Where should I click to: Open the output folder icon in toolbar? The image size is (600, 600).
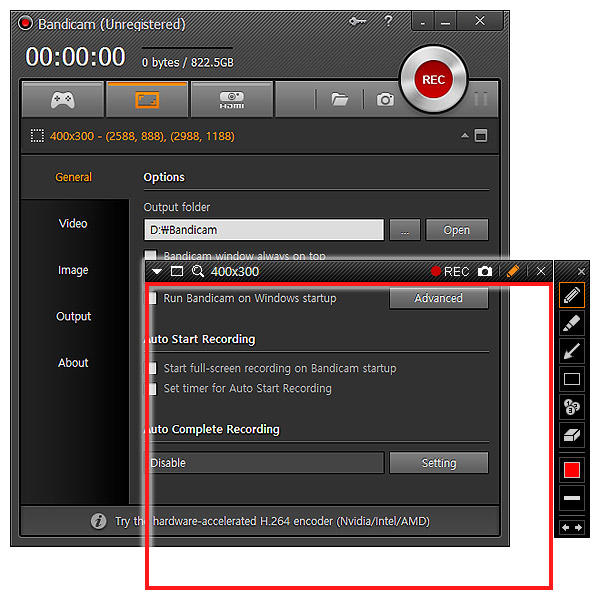point(339,99)
